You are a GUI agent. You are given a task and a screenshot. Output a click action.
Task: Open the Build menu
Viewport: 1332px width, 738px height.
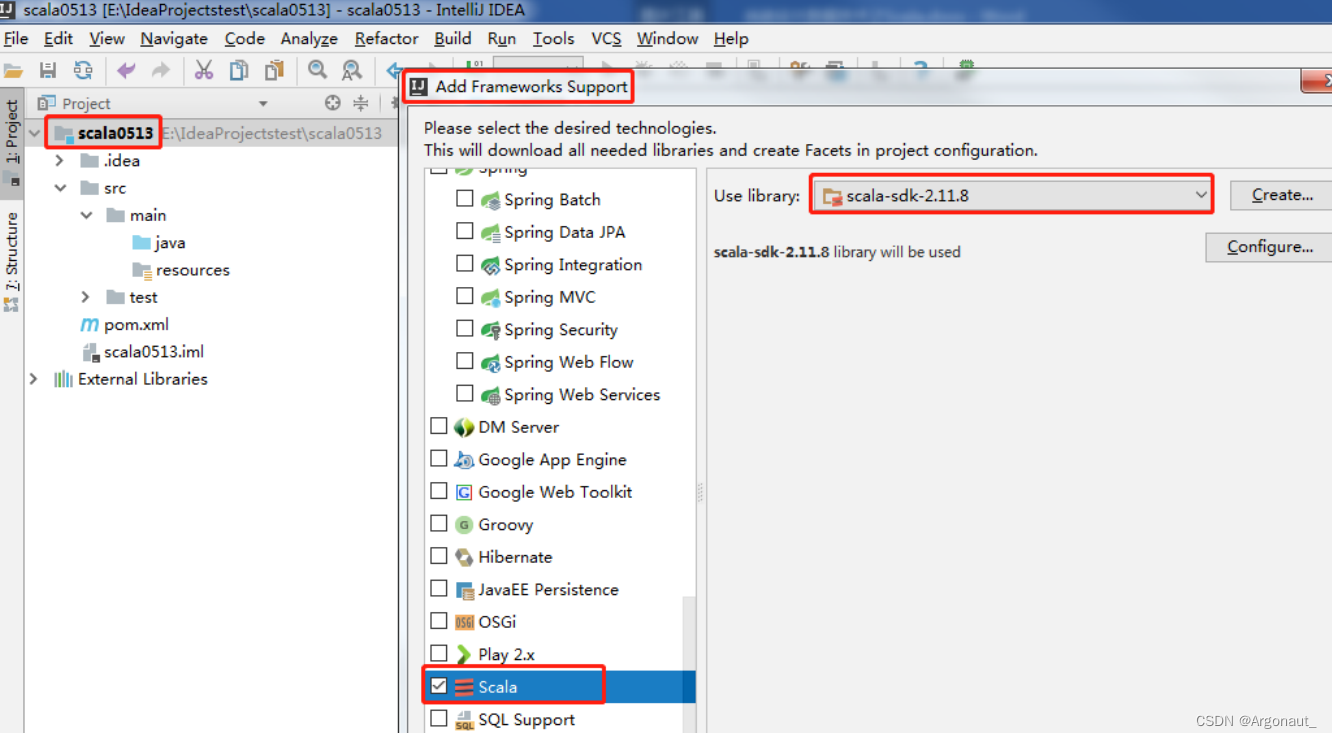point(453,38)
